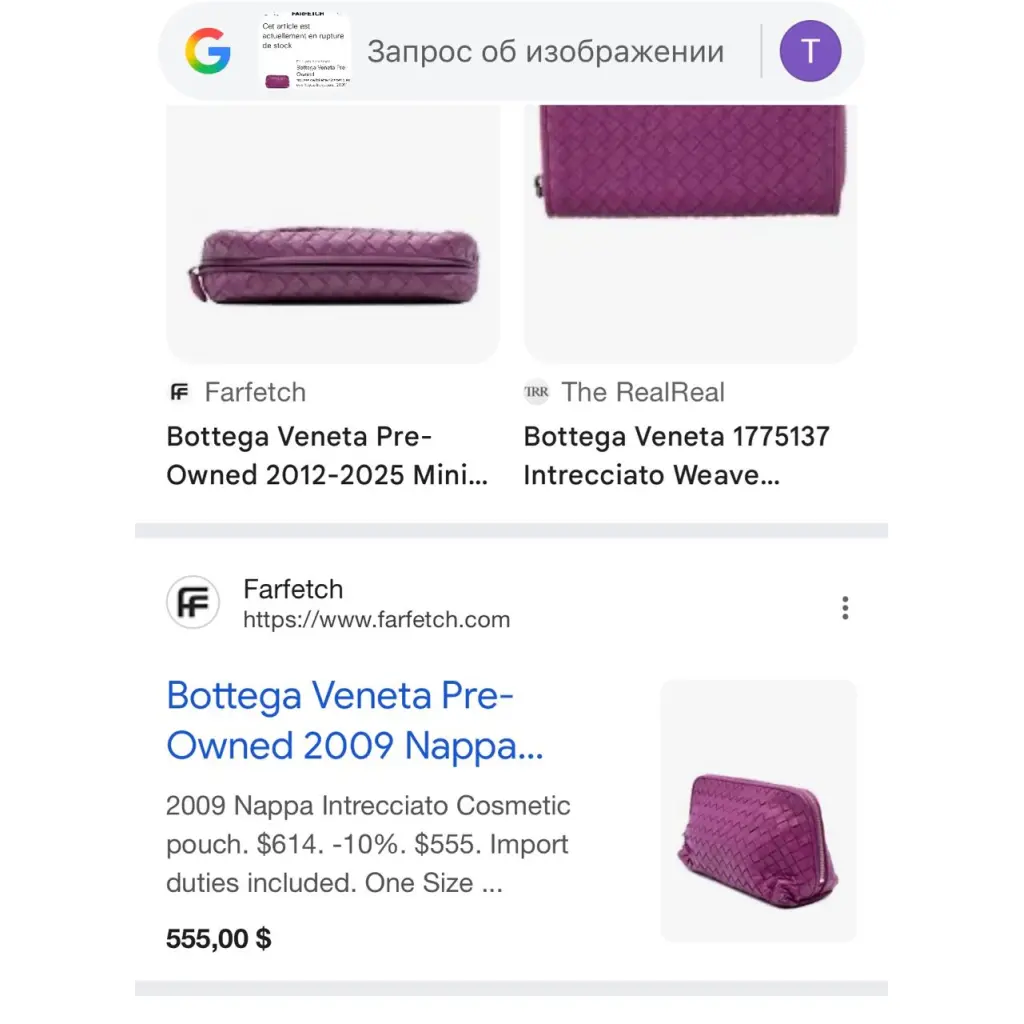Tap the Google logo icon
Screen dimensions: 1024x1024
pyautogui.click(x=208, y=52)
